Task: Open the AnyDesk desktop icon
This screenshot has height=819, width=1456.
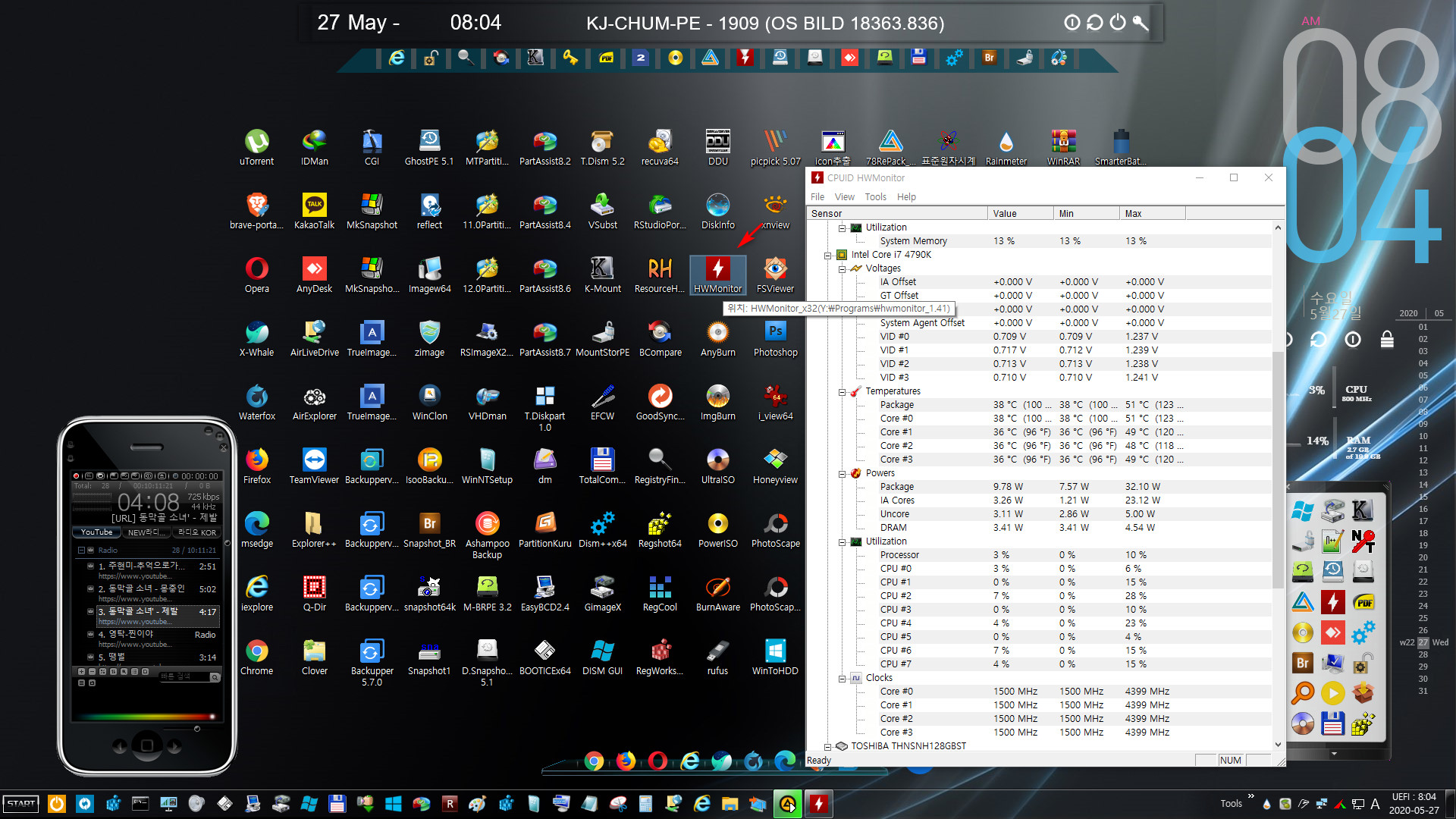Action: [314, 275]
